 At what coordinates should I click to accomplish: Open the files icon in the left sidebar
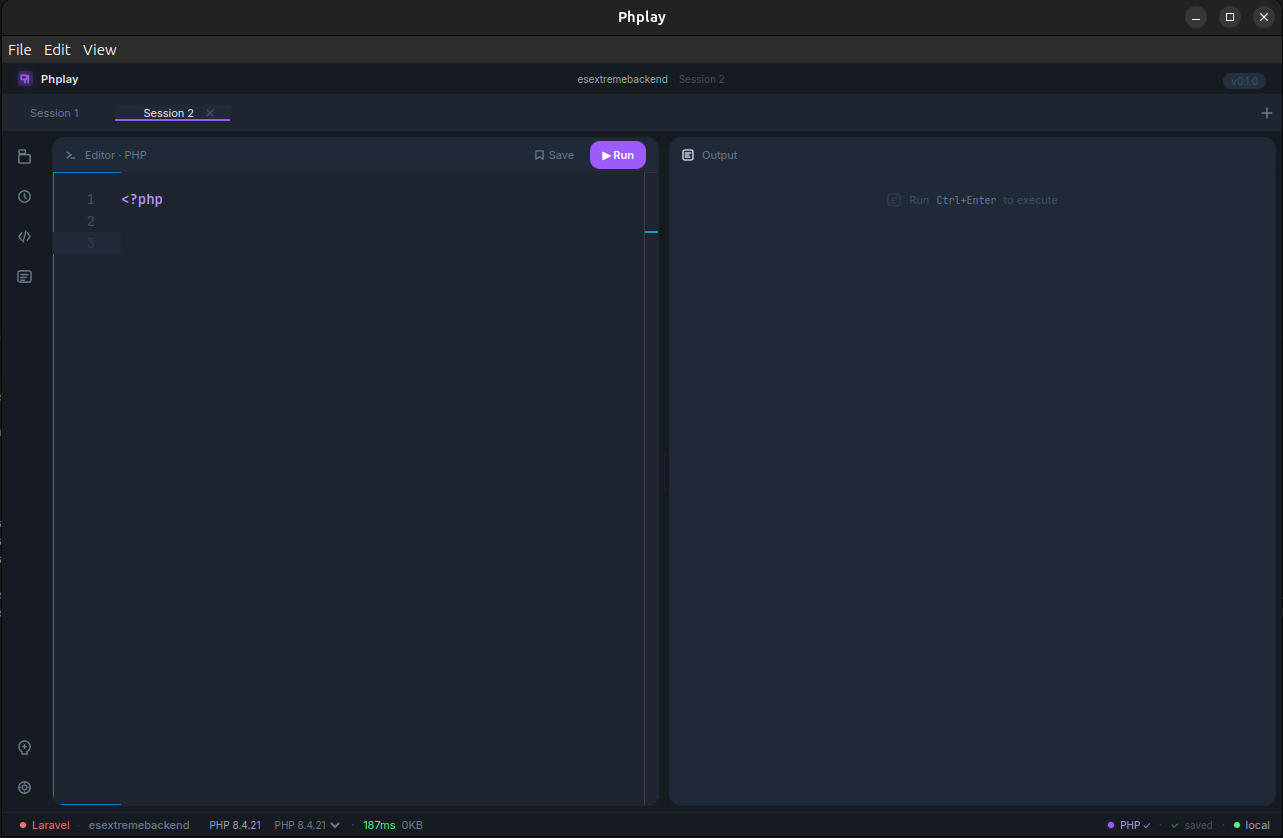tap(25, 157)
